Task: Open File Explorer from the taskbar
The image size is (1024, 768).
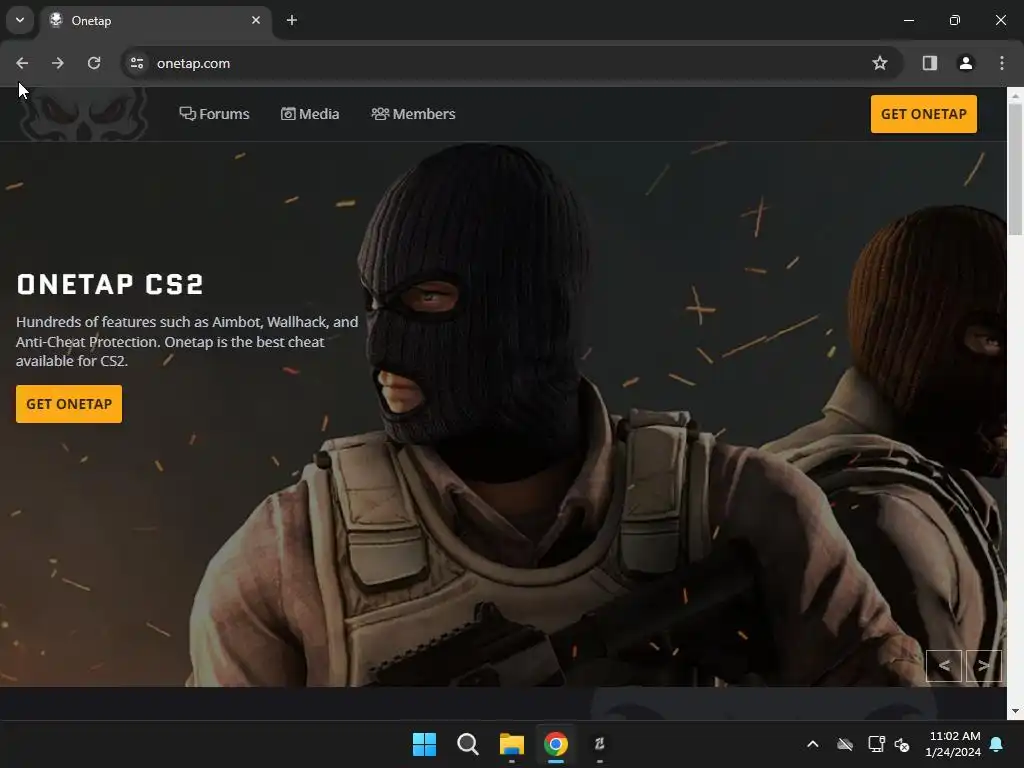Action: pyautogui.click(x=511, y=744)
